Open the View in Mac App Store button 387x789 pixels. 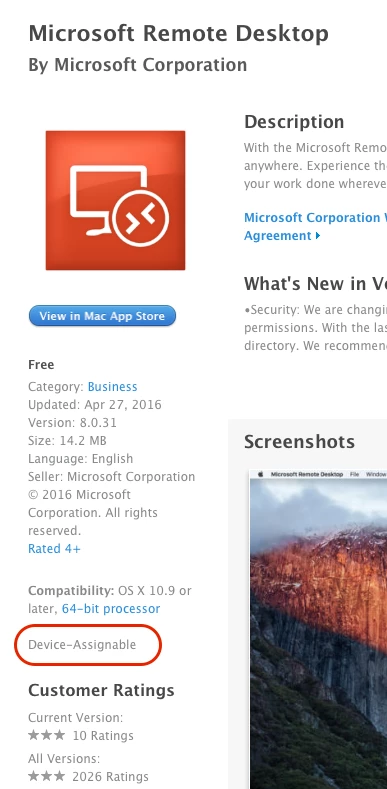click(102, 316)
